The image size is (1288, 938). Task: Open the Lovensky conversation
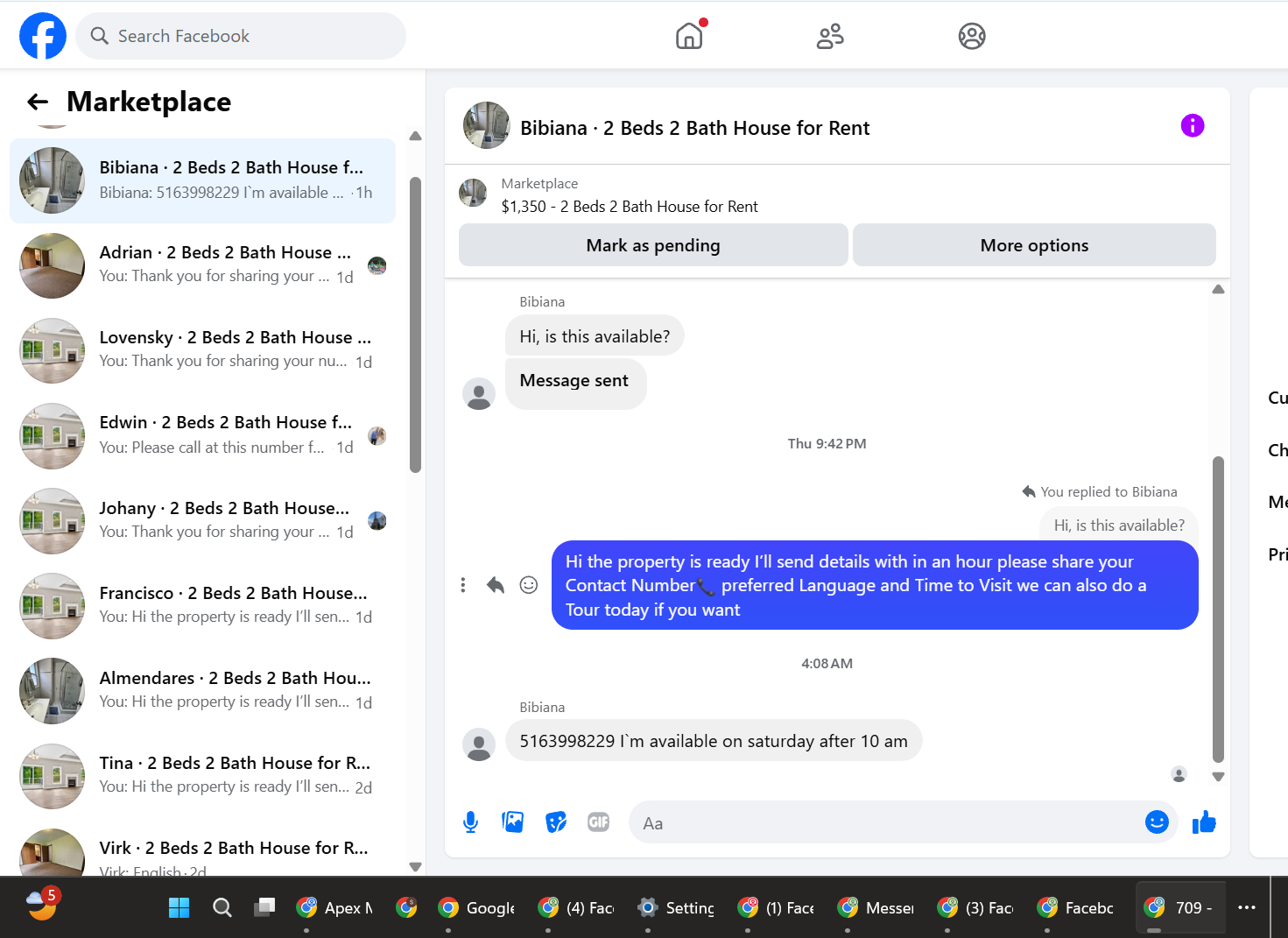tap(202, 350)
